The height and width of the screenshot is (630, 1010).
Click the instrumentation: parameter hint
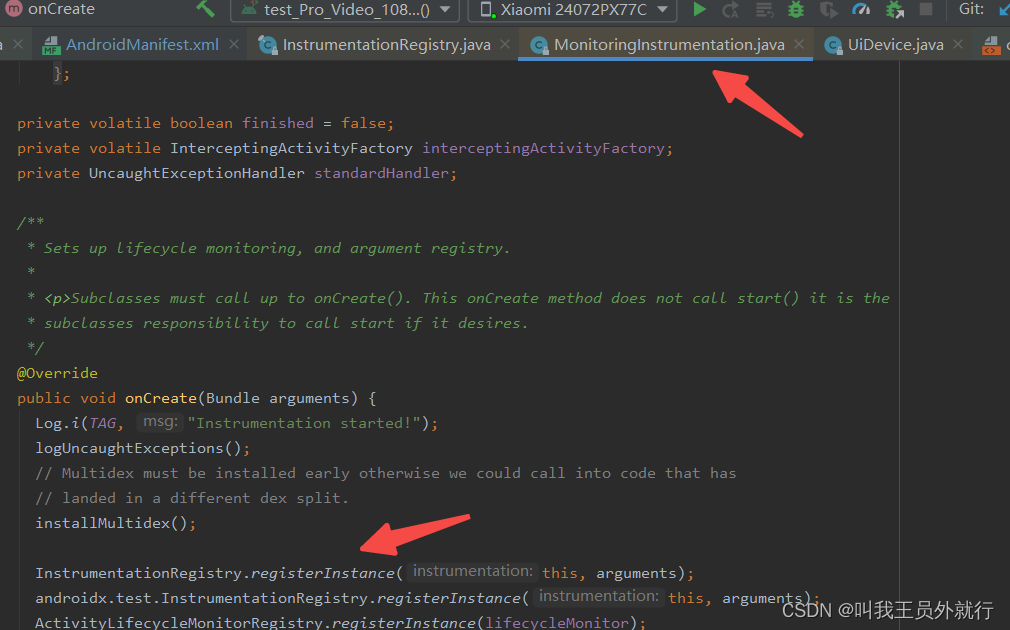pos(471,570)
